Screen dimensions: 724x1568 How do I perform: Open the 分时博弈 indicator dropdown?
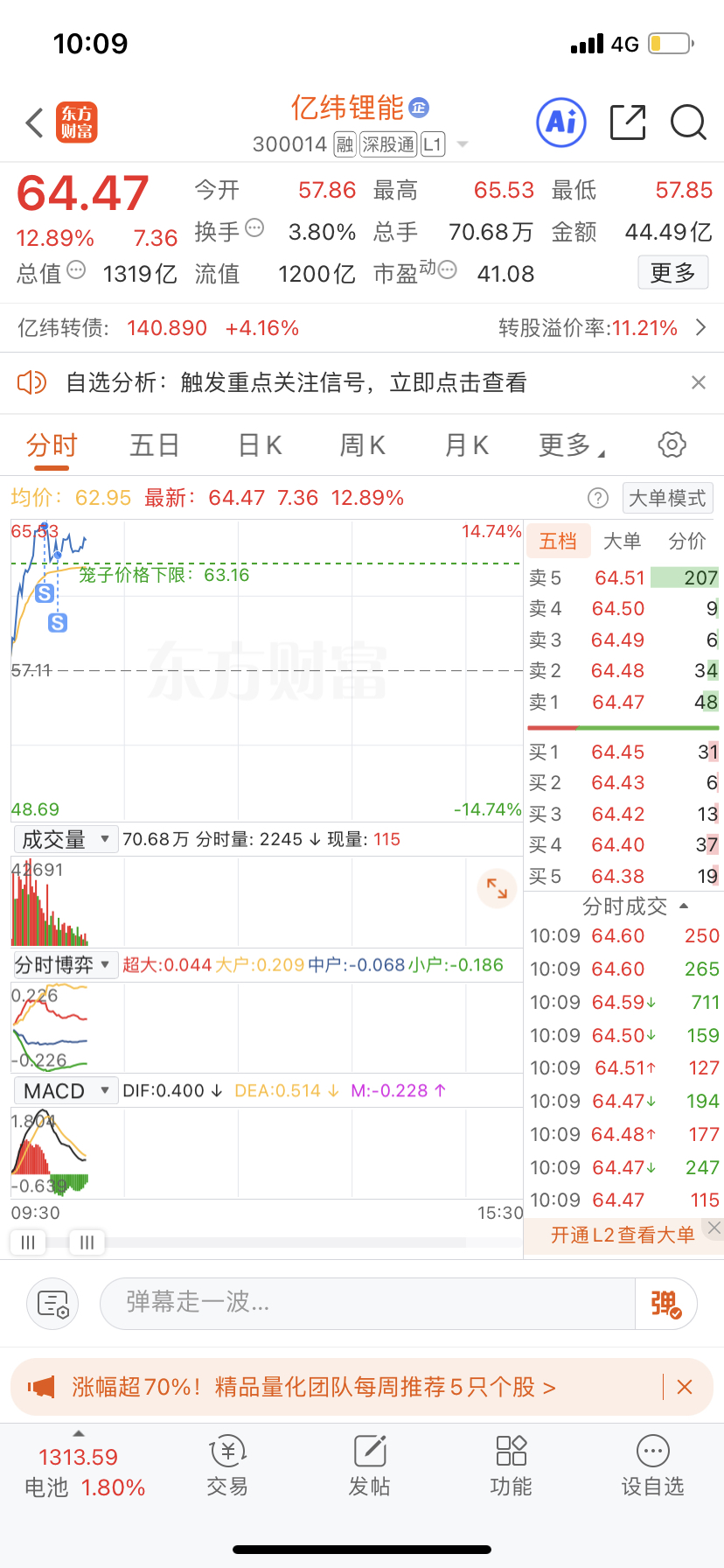[x=65, y=965]
